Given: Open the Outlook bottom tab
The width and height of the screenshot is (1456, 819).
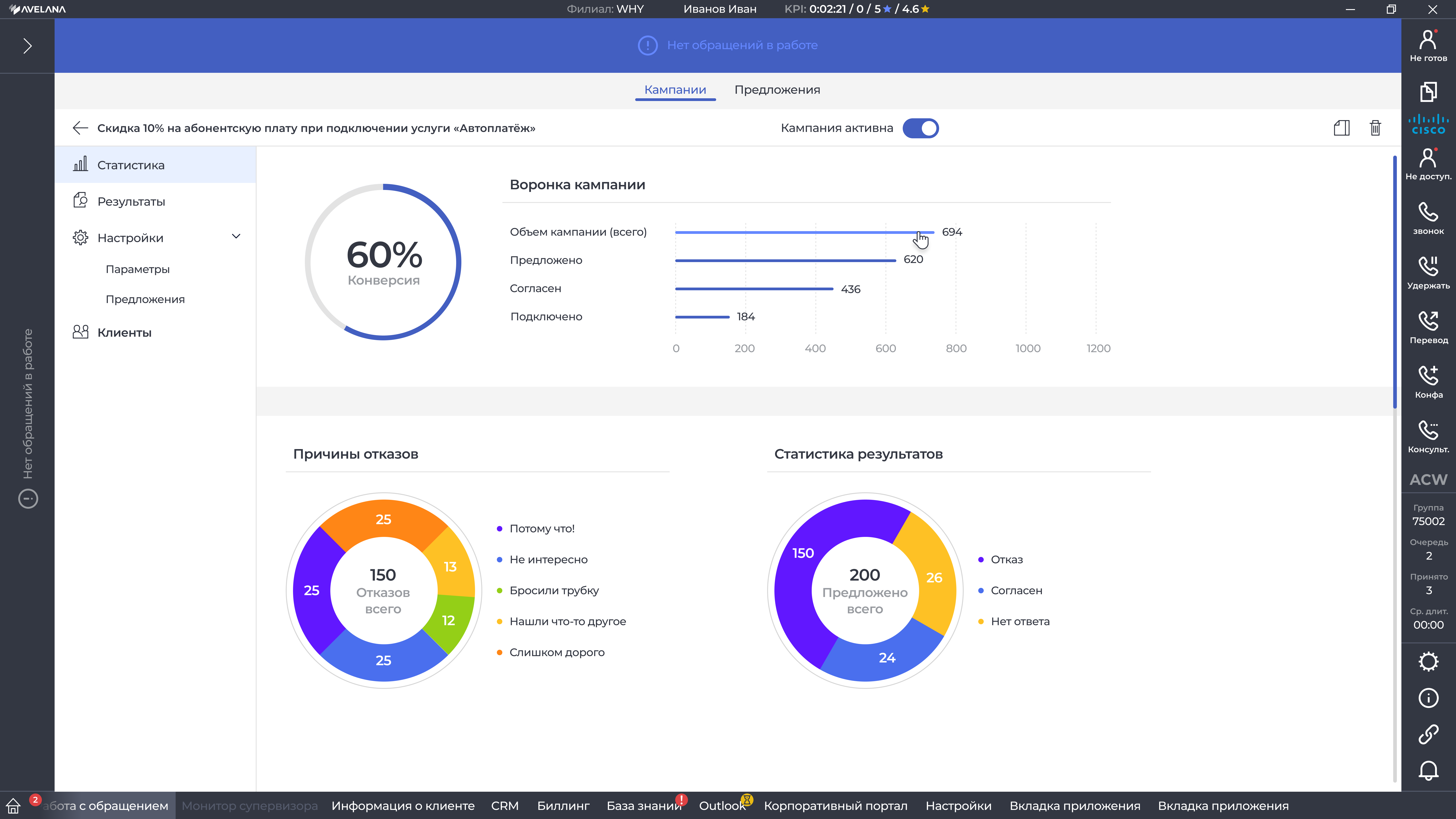Looking at the screenshot, I should 722,806.
